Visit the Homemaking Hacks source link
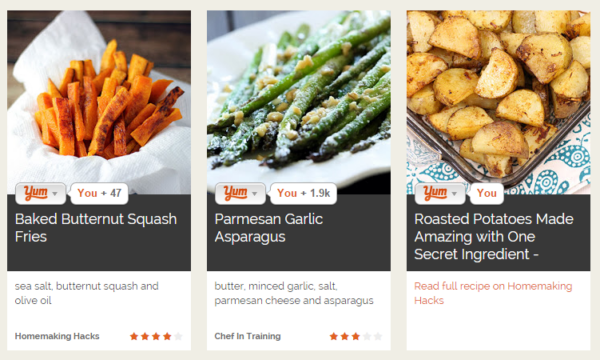 [57, 336]
